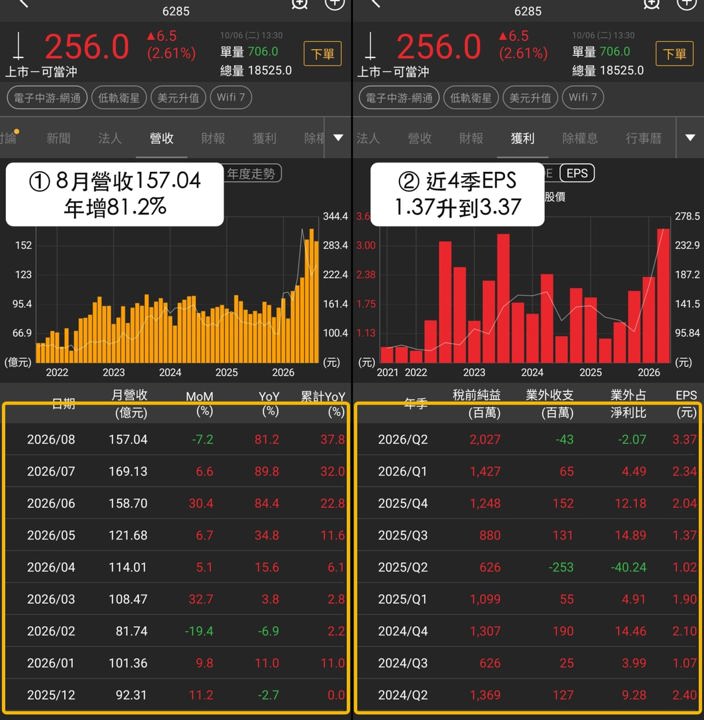The width and height of the screenshot is (704, 720).
Task: Tap 2,027 pretax income value
Action: point(485,439)
